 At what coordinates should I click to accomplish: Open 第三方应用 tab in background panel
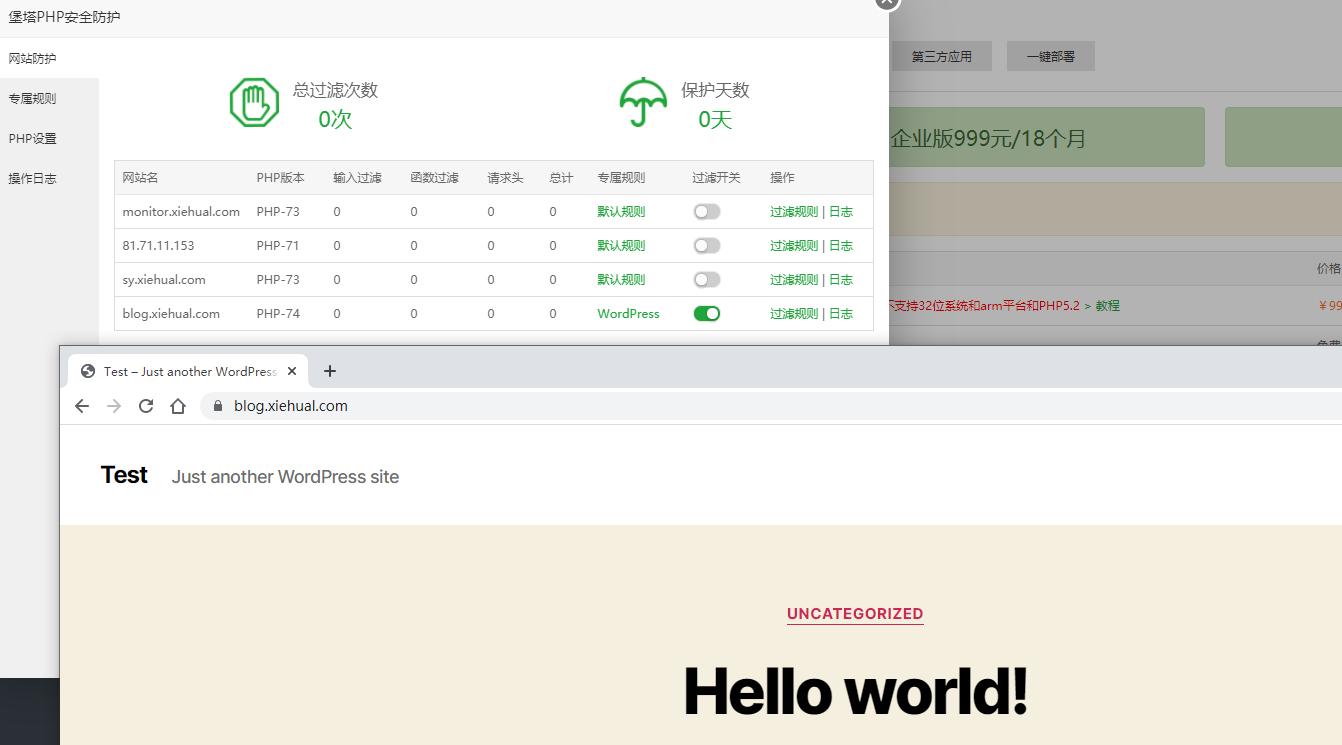click(941, 57)
